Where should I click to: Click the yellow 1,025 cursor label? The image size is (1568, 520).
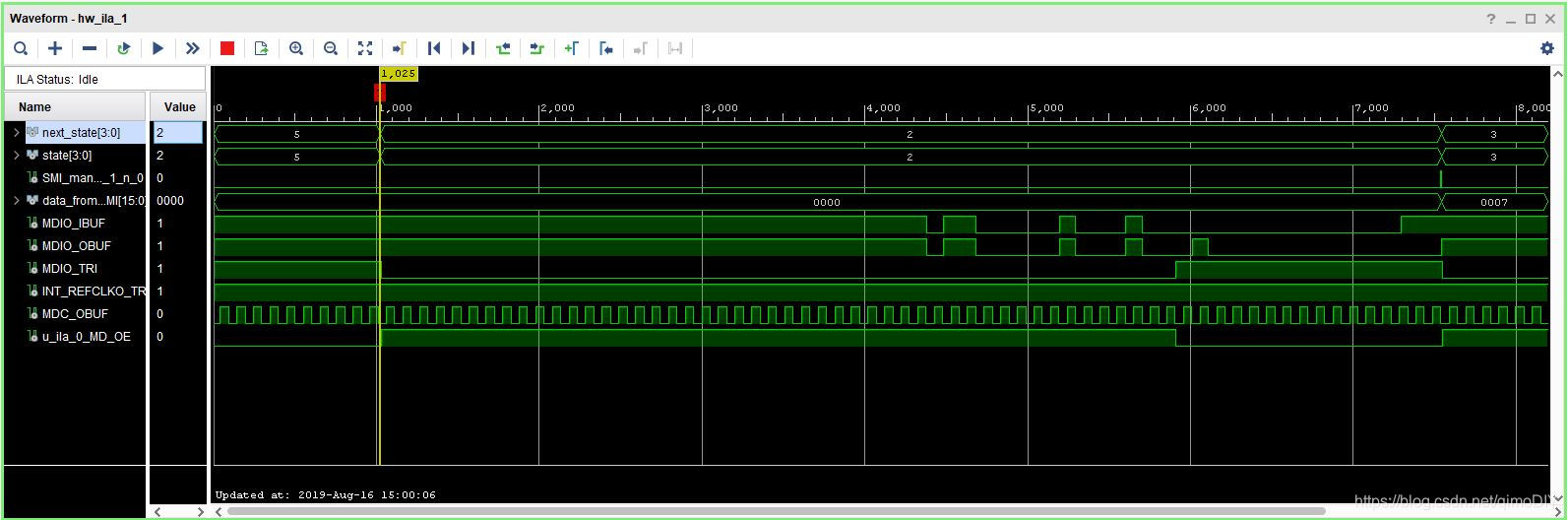(398, 74)
